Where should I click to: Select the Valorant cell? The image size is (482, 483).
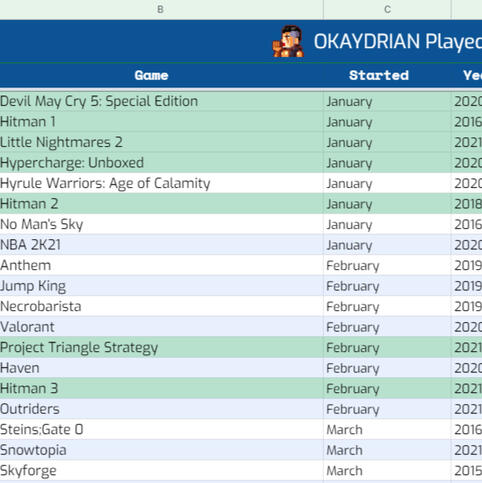(161, 327)
